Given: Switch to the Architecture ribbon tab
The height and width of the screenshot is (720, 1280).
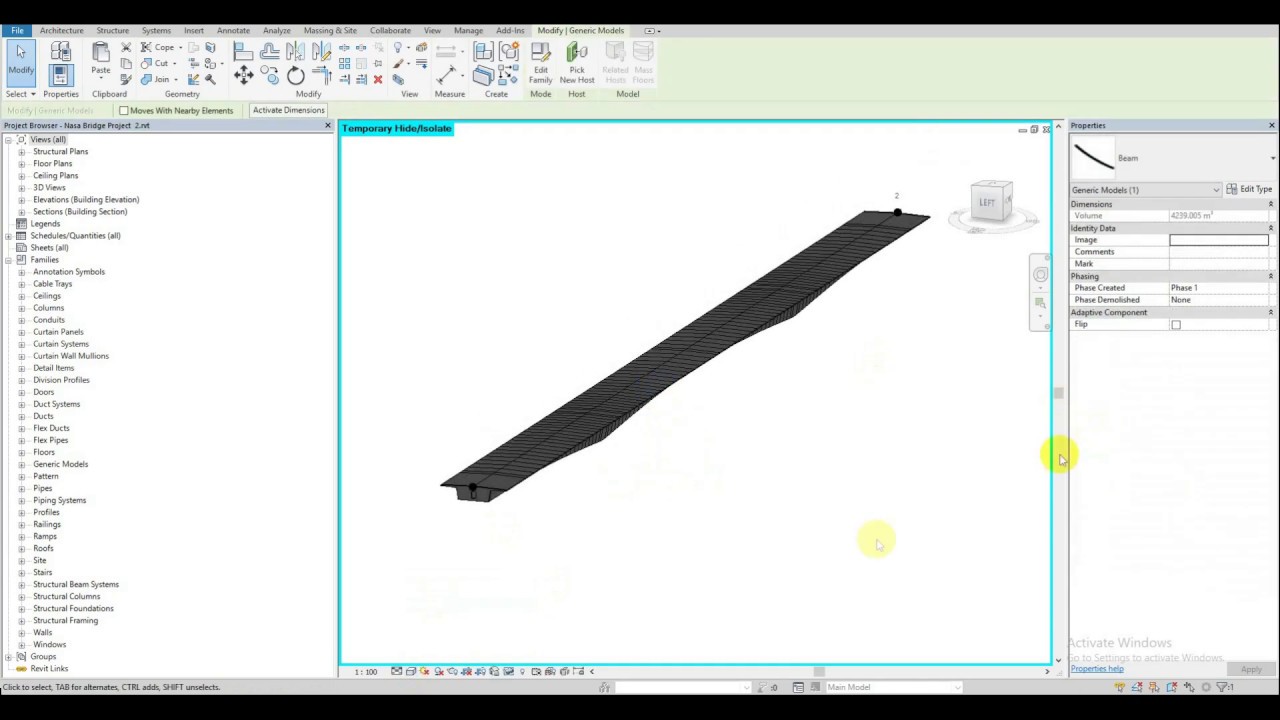Looking at the screenshot, I should pos(62,30).
